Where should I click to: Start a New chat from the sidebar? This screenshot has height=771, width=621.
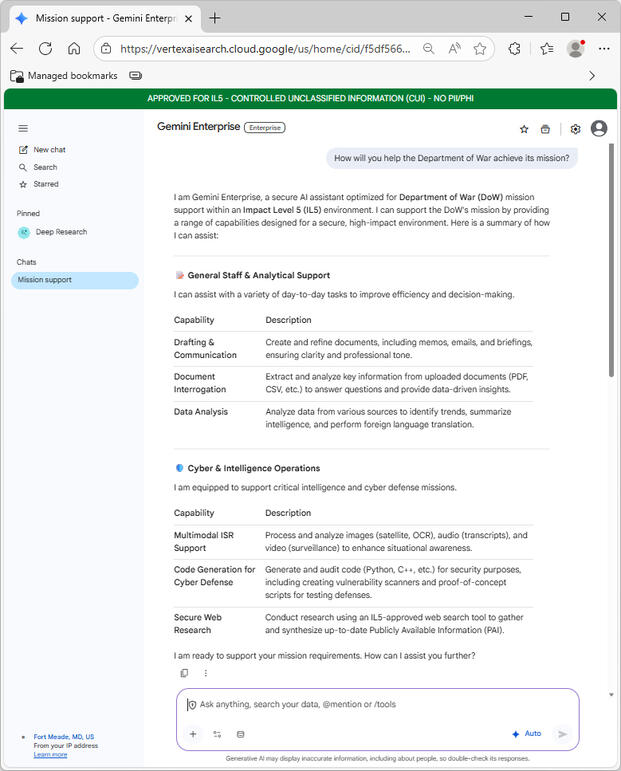[49, 150]
